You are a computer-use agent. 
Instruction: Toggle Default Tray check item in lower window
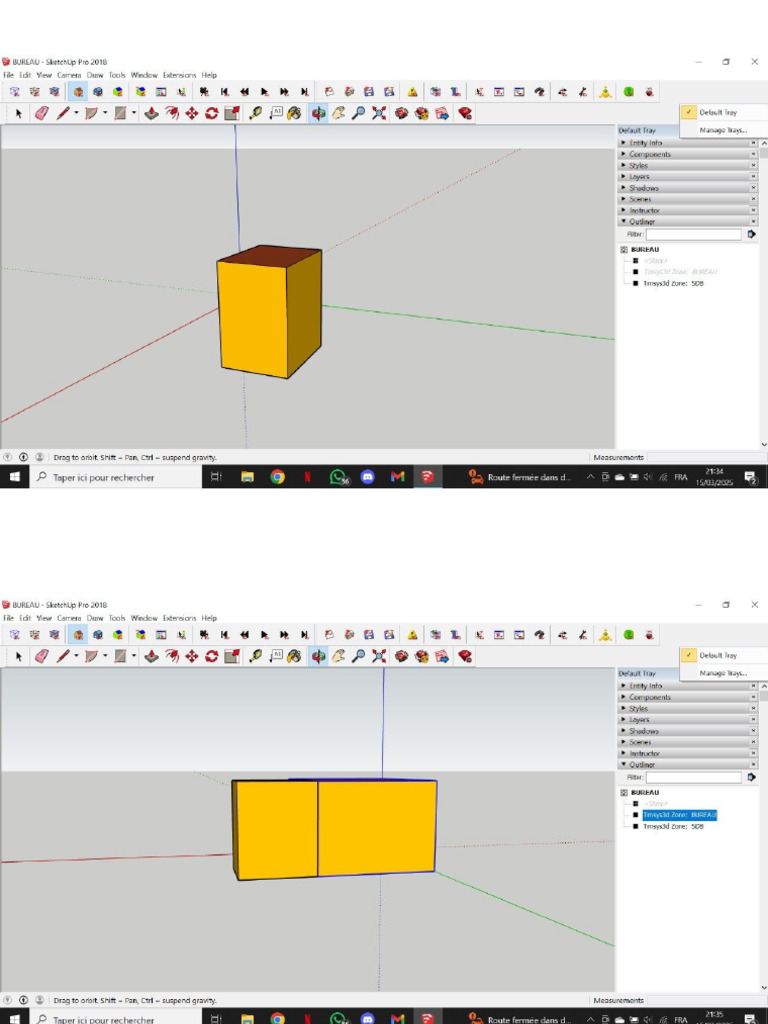coord(689,656)
